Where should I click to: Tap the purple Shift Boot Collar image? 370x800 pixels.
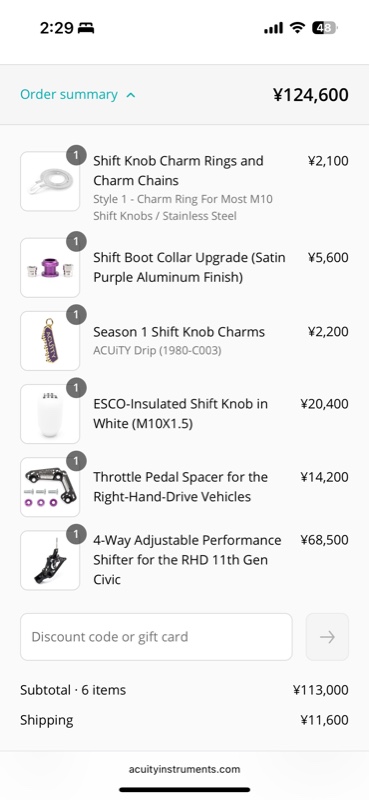(x=50, y=268)
